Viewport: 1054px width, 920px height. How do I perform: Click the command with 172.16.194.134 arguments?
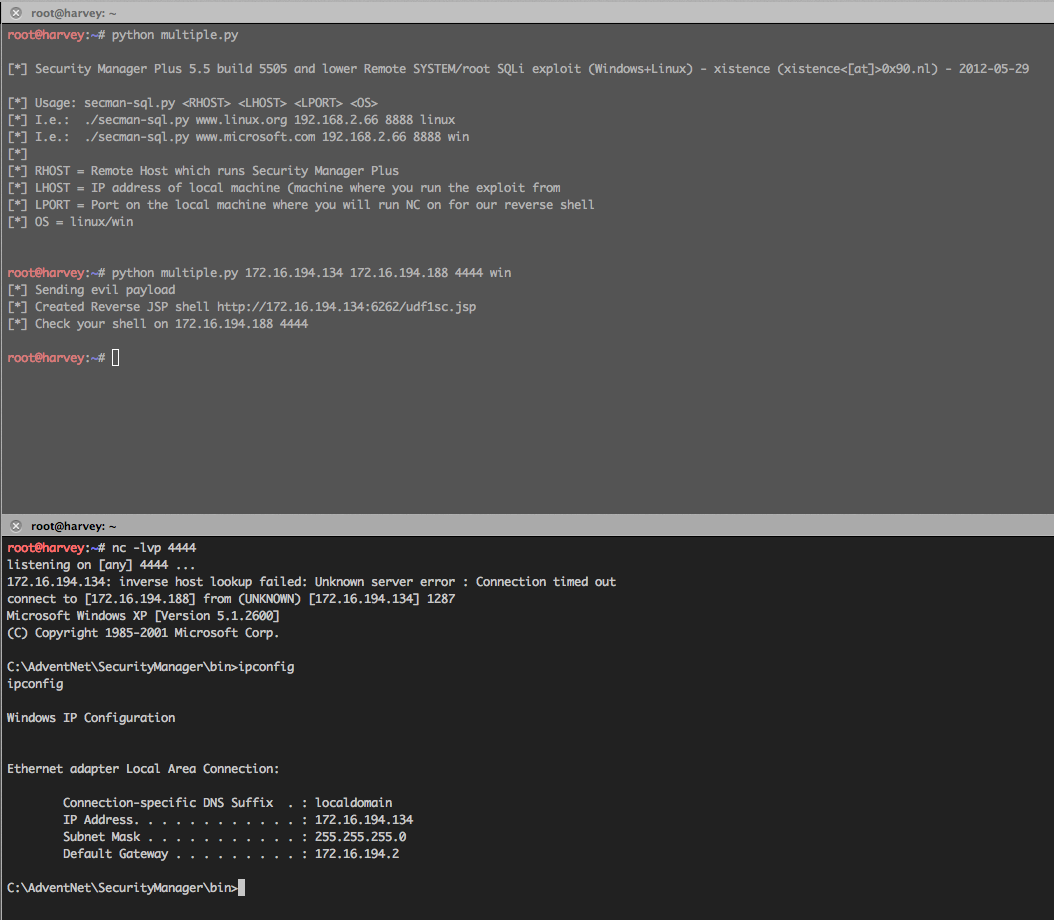tap(311, 273)
